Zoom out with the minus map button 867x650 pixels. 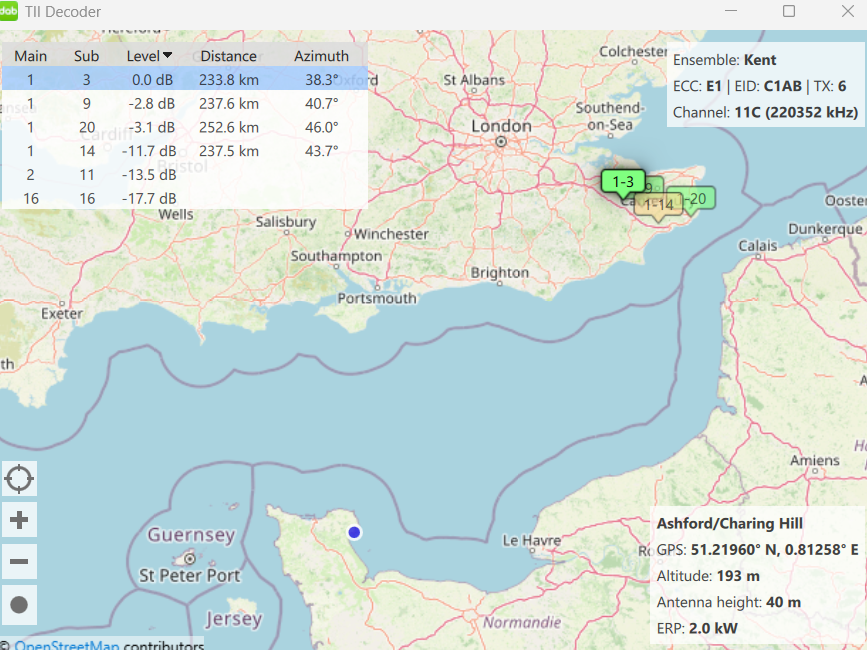tap(19, 562)
